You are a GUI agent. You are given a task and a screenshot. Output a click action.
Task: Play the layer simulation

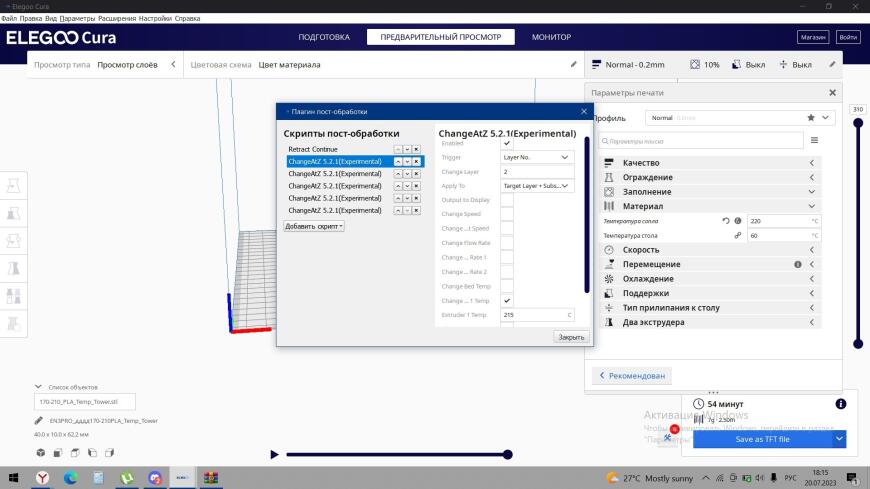point(274,455)
